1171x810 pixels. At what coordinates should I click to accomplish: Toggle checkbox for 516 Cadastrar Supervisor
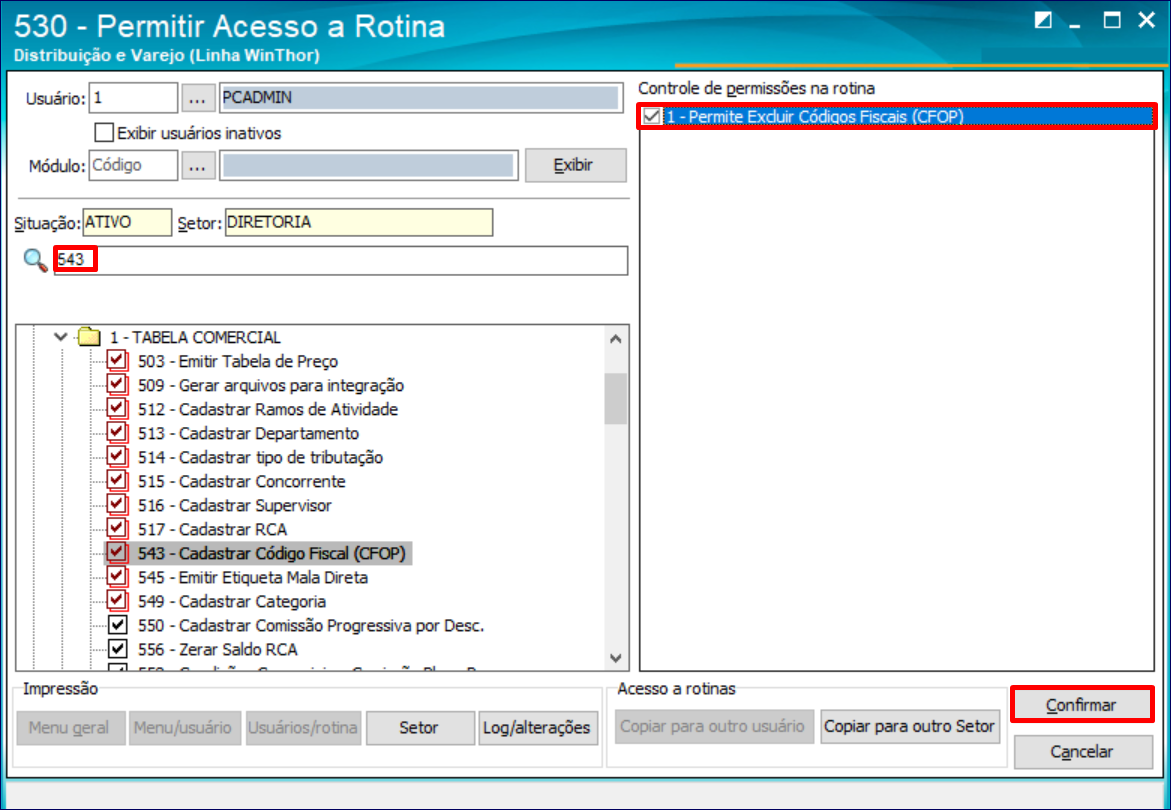tap(117, 505)
